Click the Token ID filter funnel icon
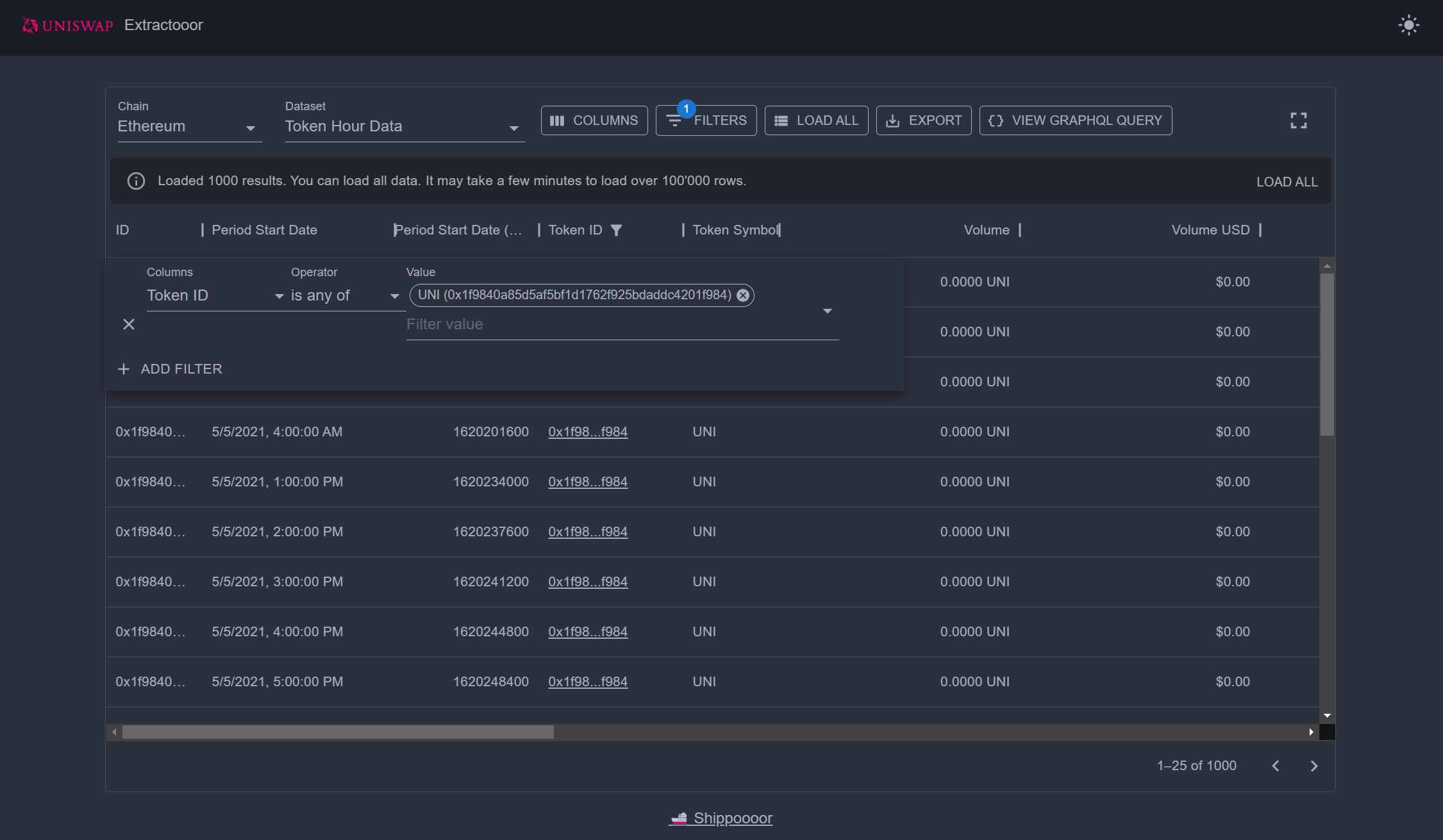The width and height of the screenshot is (1443, 840). click(616, 230)
